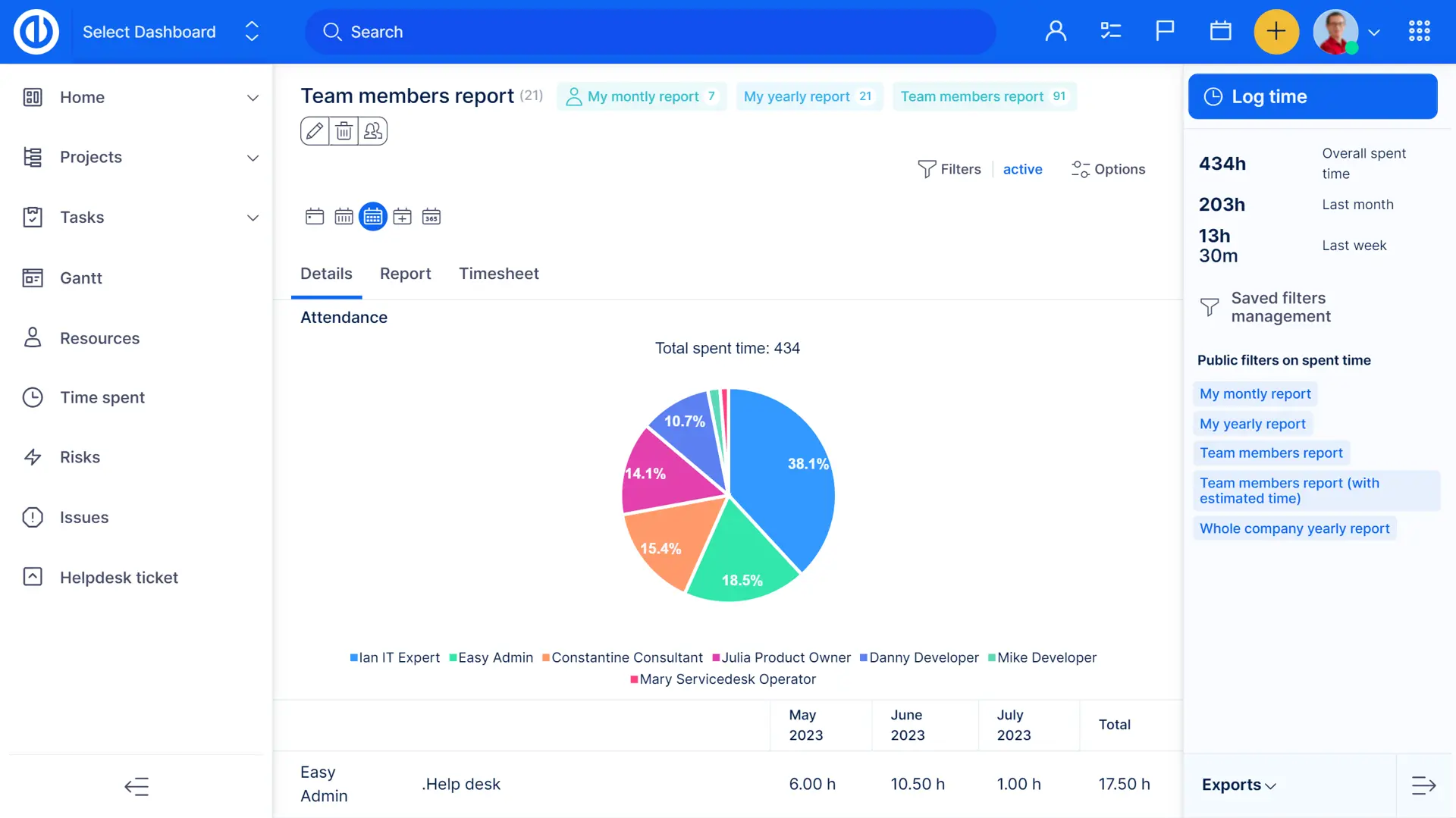
Task: Select the 365 yearly period icon
Action: point(431,217)
